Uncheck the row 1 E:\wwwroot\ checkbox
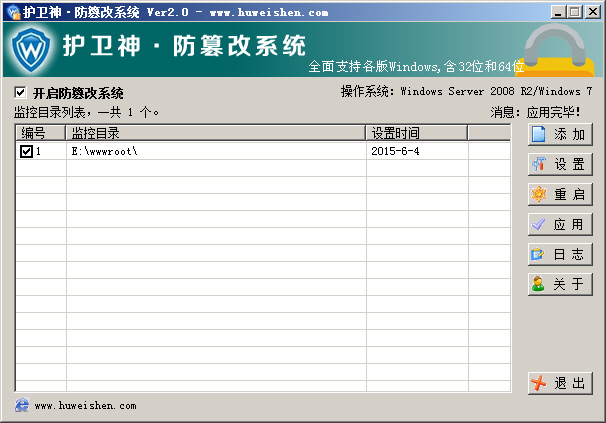This screenshot has height=423, width=606. tap(26, 151)
